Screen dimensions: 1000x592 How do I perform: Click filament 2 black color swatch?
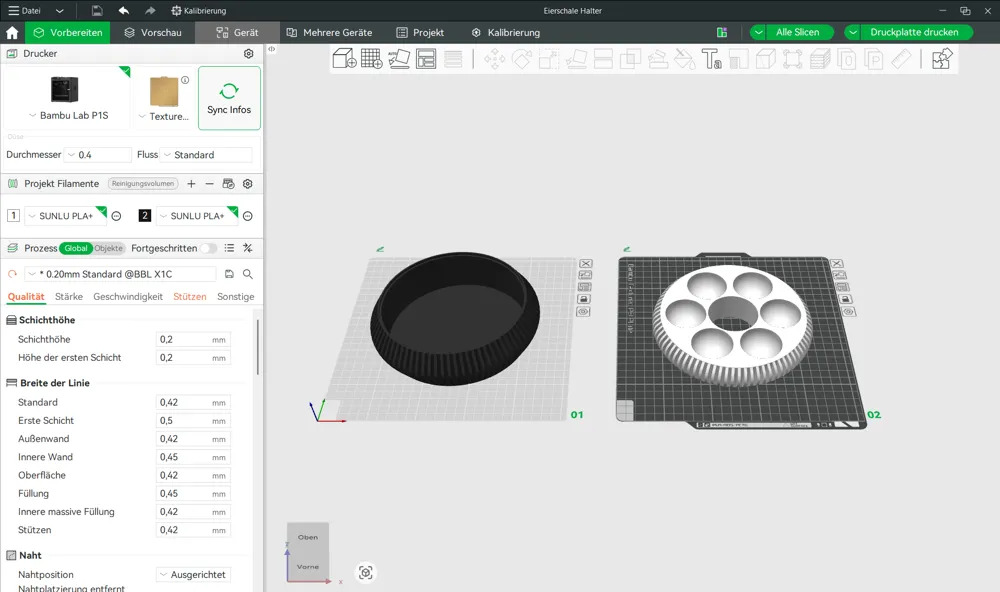pos(145,216)
